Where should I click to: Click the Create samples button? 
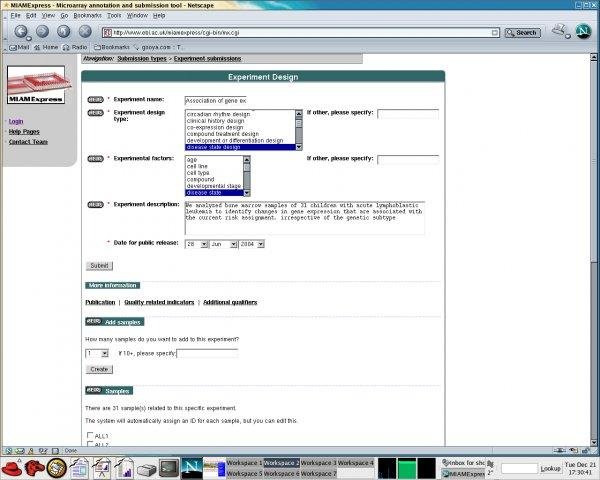pos(99,369)
